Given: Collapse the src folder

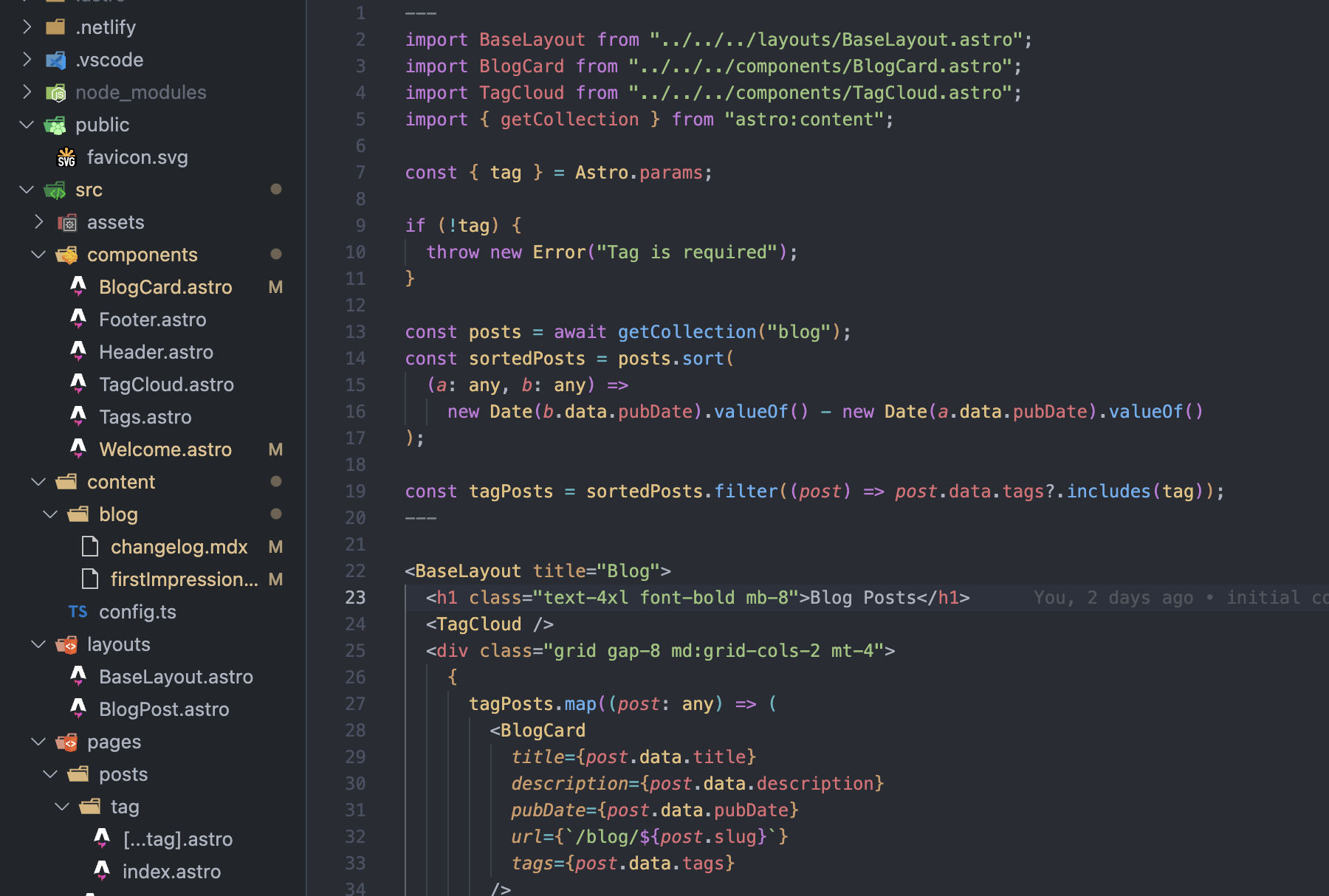Looking at the screenshot, I should [27, 190].
